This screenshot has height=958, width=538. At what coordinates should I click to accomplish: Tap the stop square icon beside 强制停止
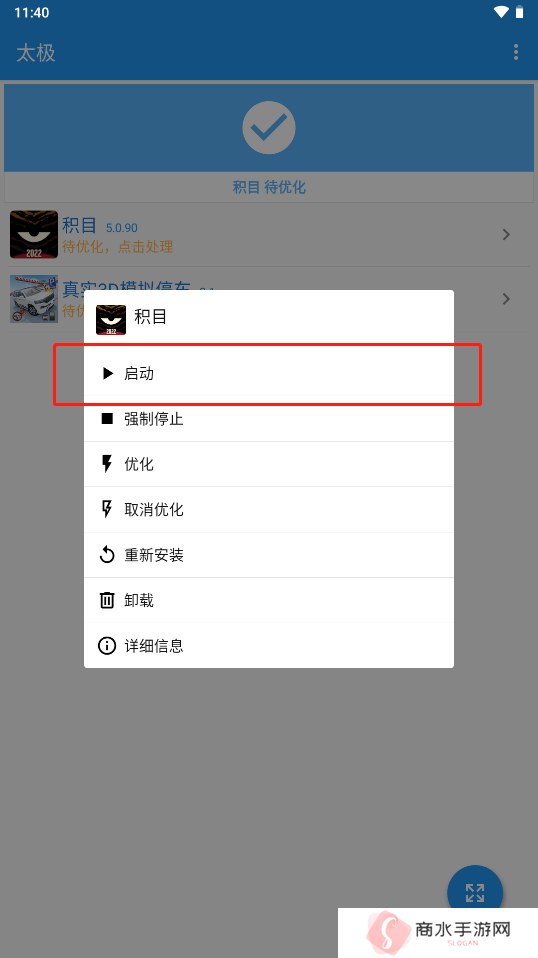coord(107,419)
